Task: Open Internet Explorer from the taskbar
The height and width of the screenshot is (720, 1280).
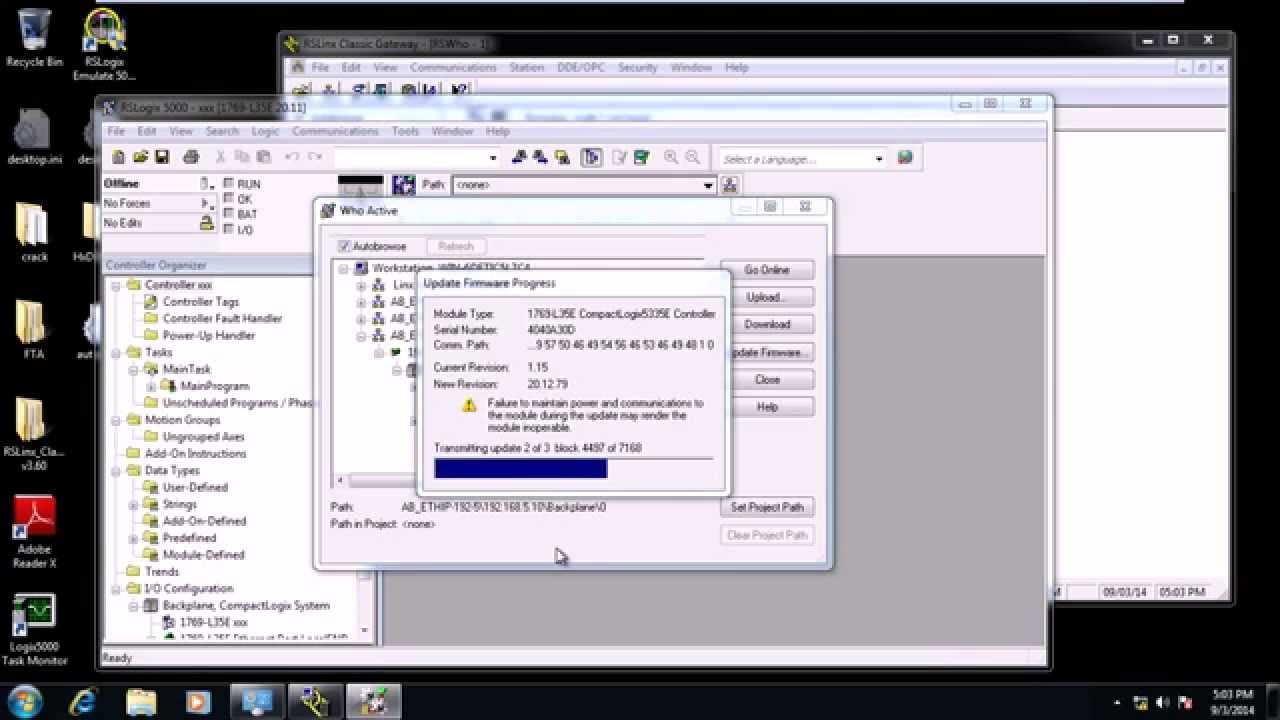Action: pyautogui.click(x=84, y=701)
